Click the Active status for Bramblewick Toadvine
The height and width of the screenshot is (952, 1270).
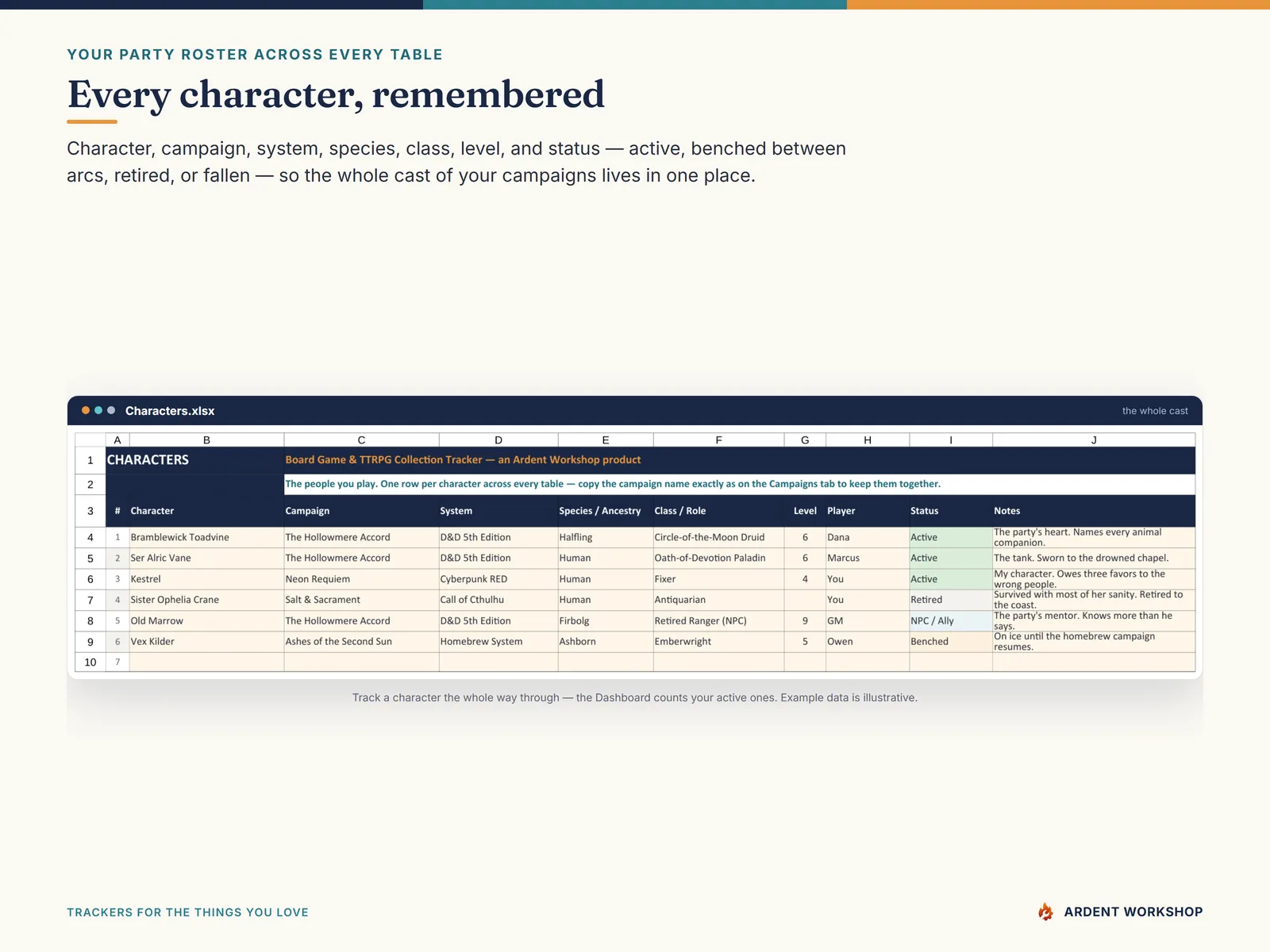[951, 537]
